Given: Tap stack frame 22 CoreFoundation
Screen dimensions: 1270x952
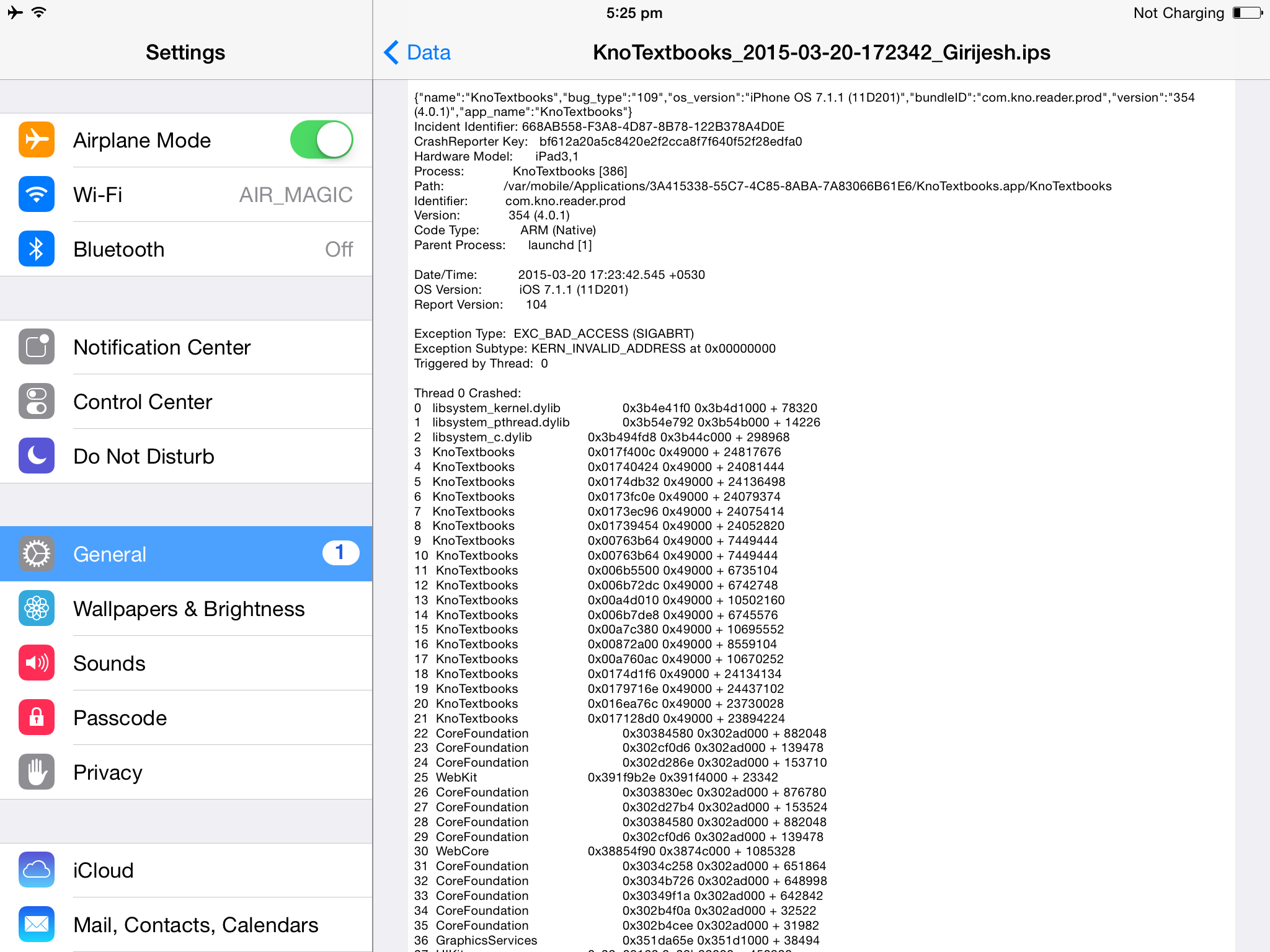Looking at the screenshot, I should click(620, 734).
